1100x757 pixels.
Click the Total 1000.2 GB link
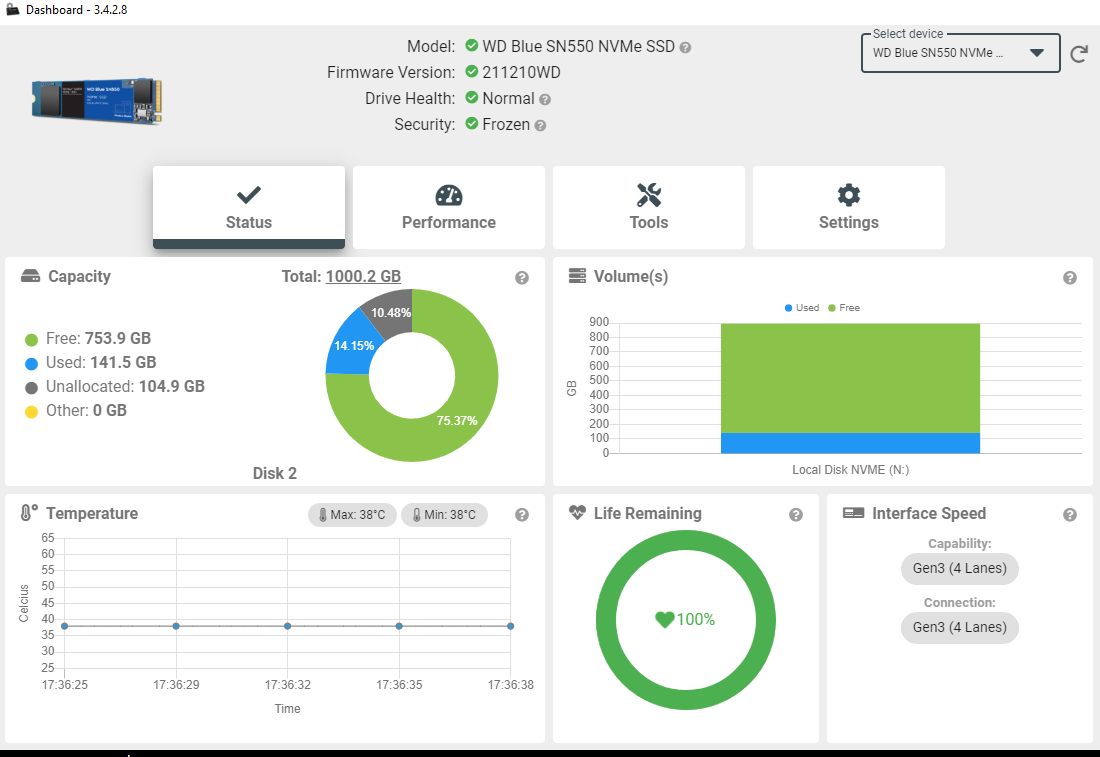tap(363, 277)
